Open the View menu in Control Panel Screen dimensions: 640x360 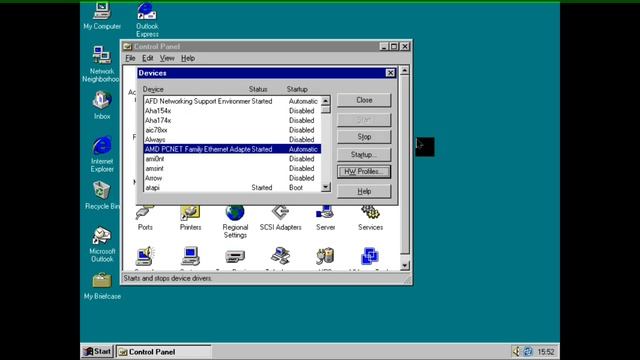(167, 58)
